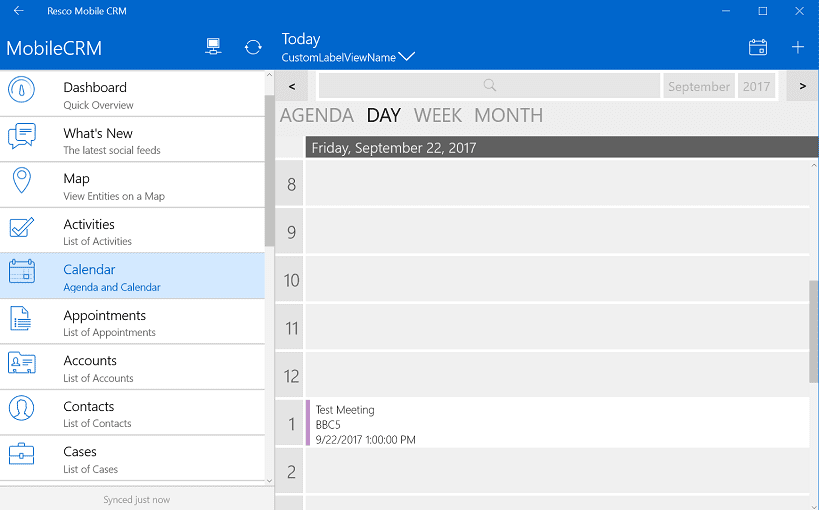The width and height of the screenshot is (819, 510).
Task: Click the sidebar menu scrollbar
Action: pos(269,170)
